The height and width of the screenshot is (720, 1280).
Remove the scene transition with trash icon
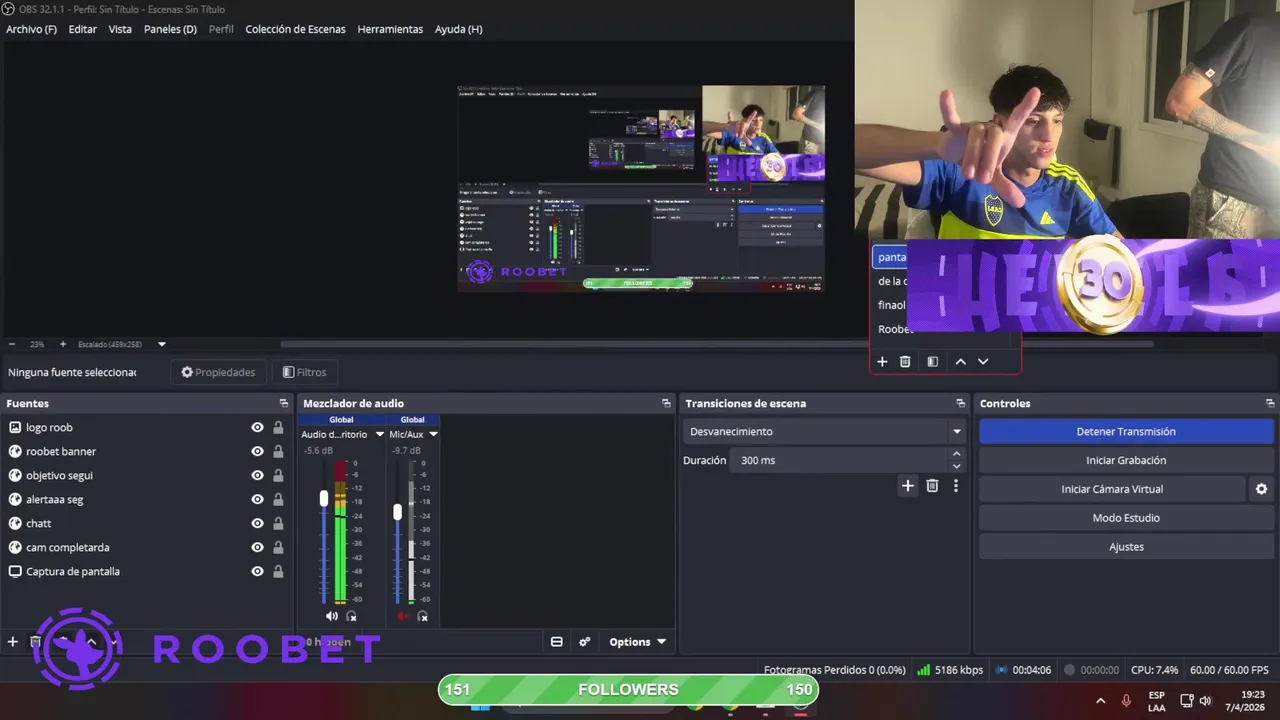pyautogui.click(x=932, y=486)
